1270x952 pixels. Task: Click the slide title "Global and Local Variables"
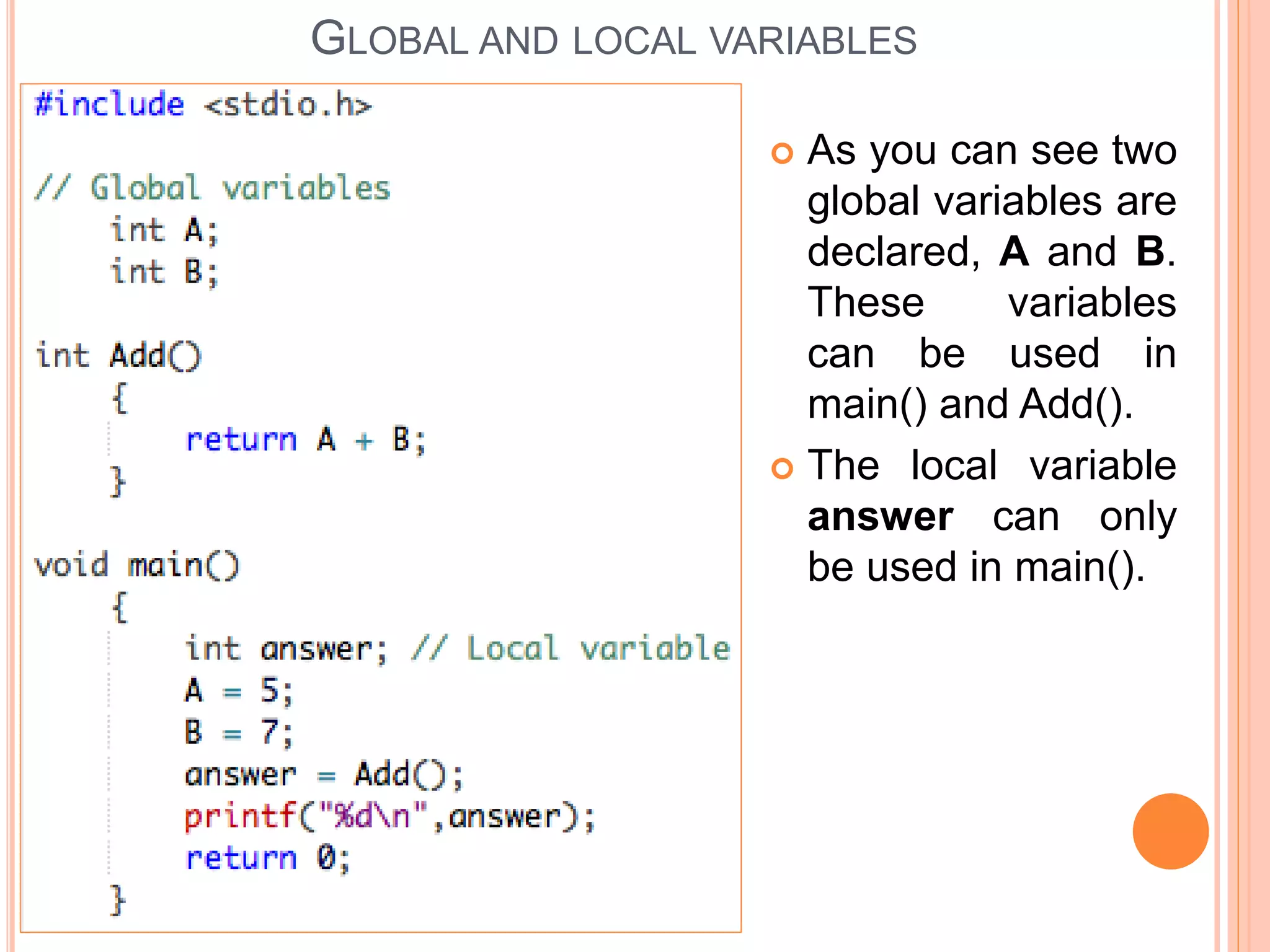click(x=613, y=38)
